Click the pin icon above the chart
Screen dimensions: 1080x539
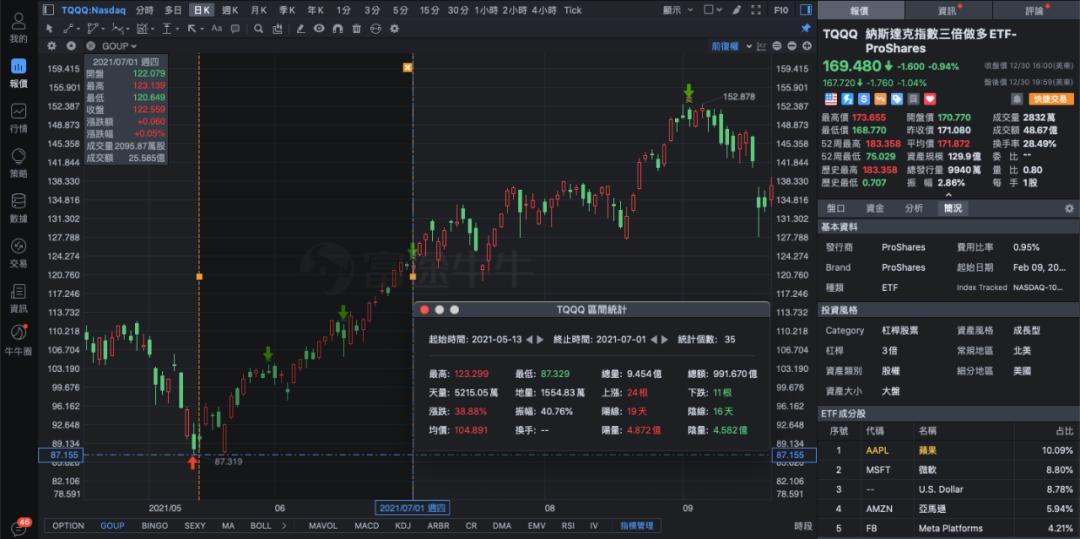point(806,28)
